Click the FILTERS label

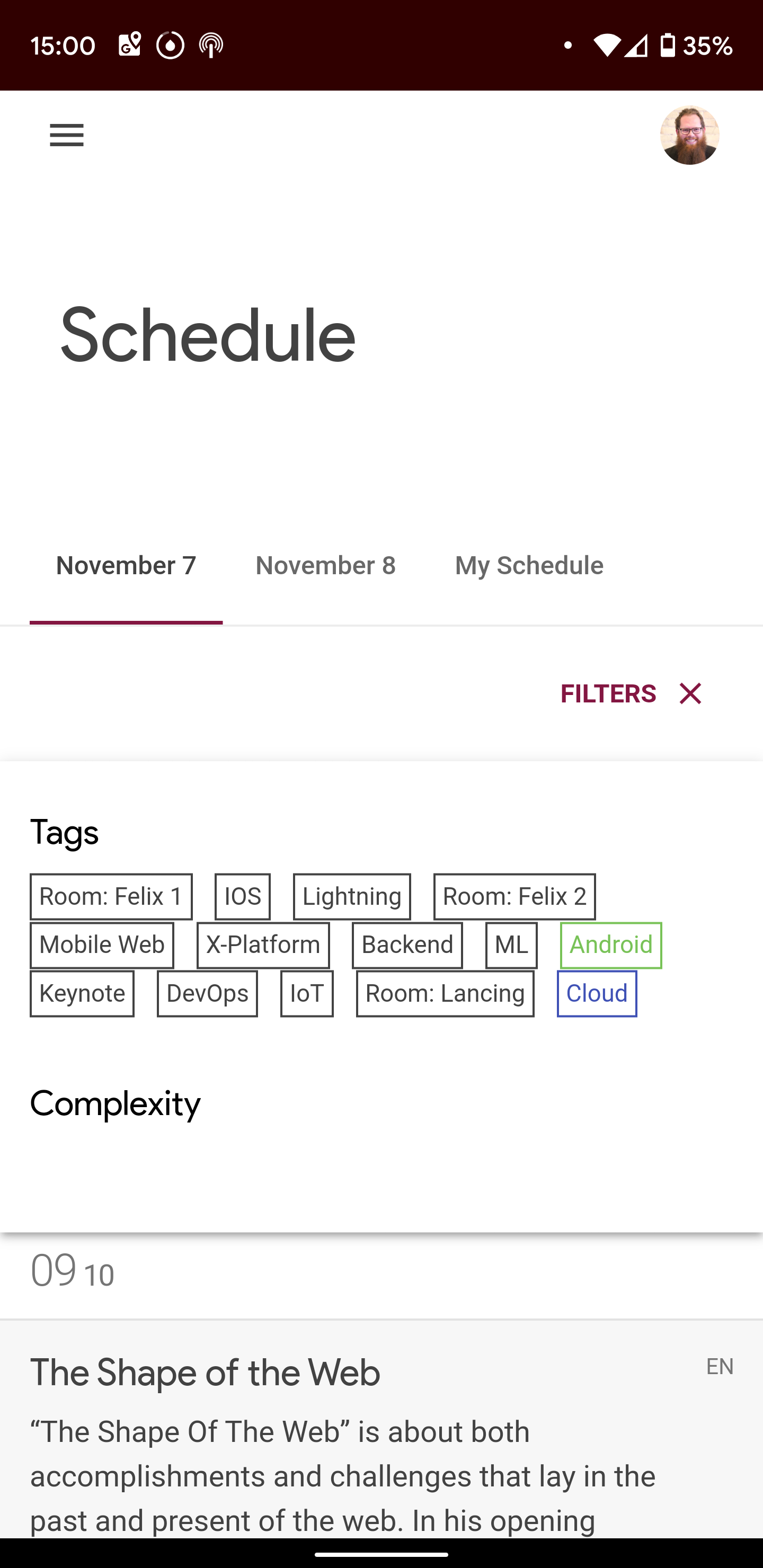click(x=607, y=693)
